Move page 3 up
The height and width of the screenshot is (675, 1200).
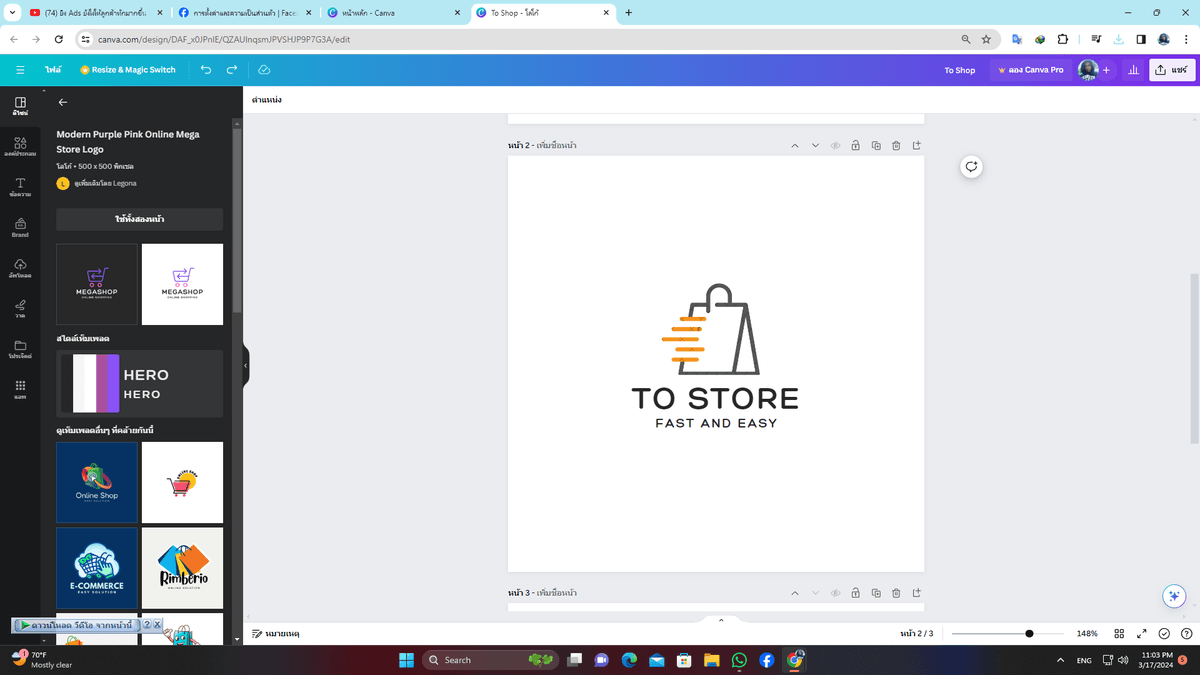coord(795,593)
